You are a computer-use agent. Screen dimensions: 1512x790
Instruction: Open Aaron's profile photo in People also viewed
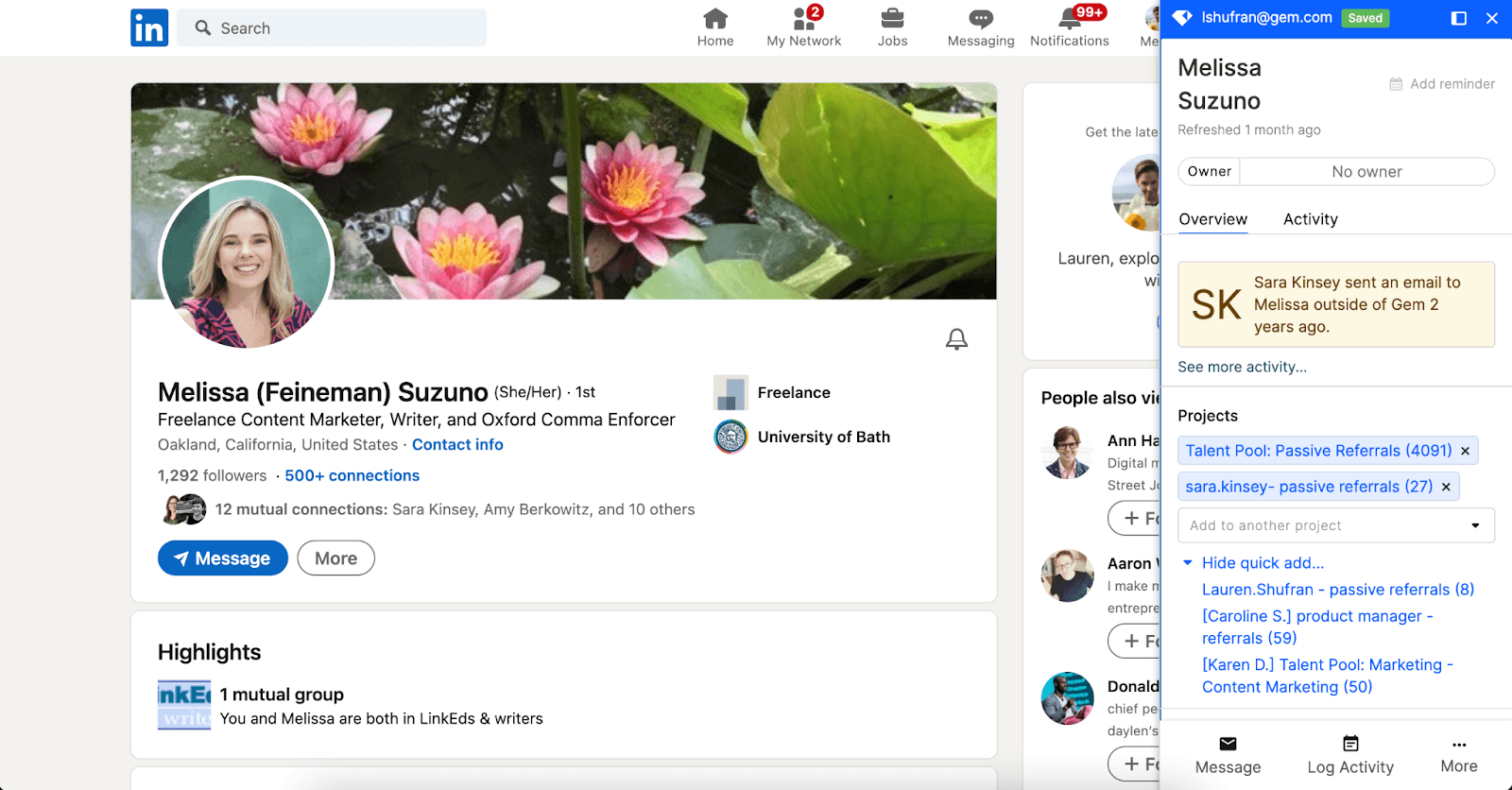click(1068, 575)
